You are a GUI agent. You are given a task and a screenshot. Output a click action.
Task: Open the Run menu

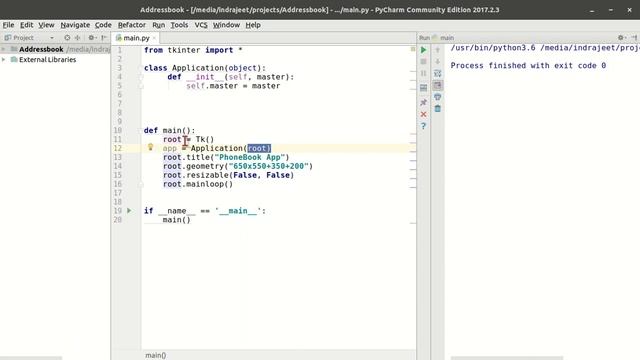pyautogui.click(x=158, y=25)
